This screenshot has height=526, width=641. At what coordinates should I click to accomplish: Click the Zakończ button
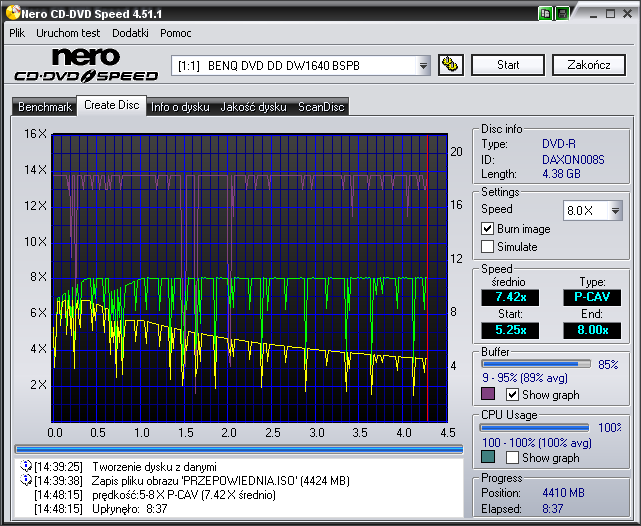point(589,65)
